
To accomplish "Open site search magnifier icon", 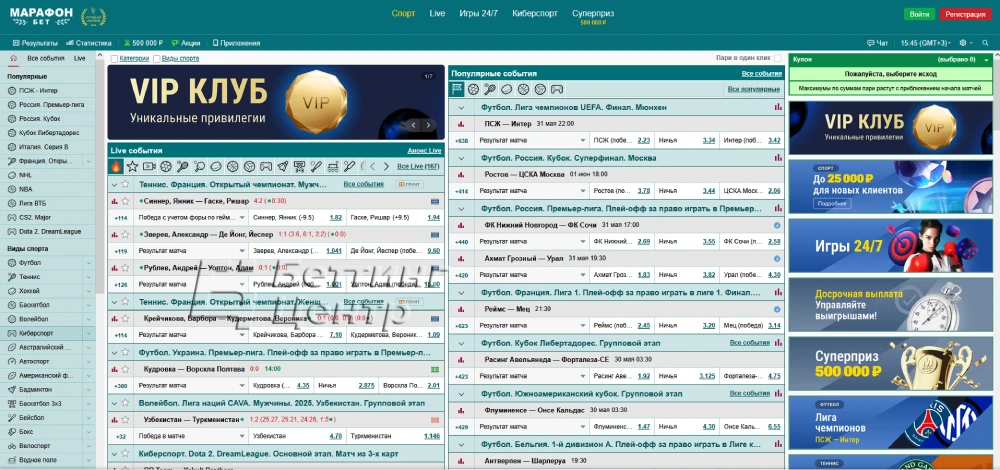I will pyautogui.click(x=987, y=43).
